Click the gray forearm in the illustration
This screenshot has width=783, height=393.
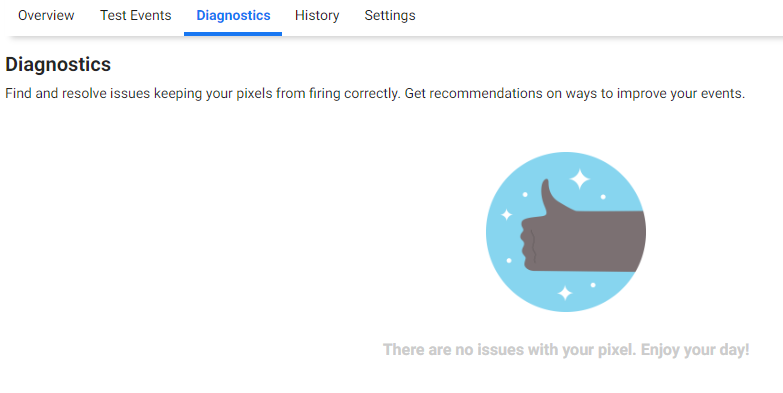pyautogui.click(x=609, y=242)
